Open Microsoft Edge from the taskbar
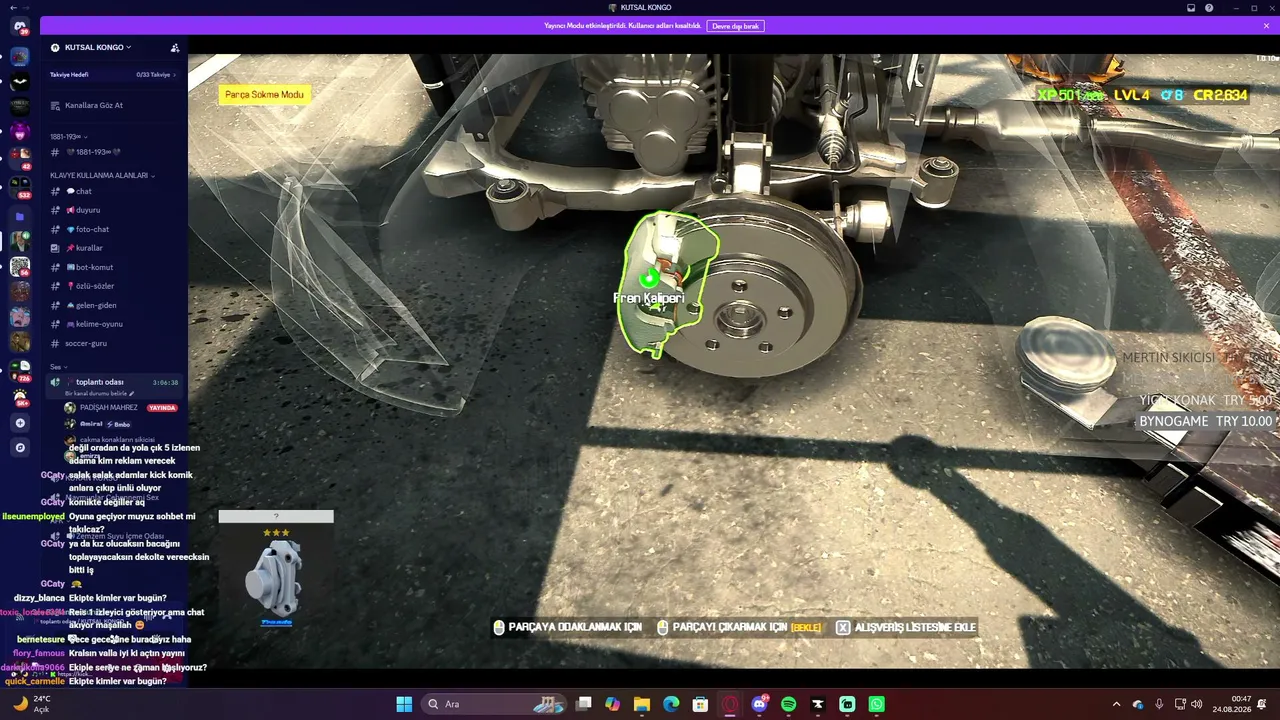1280x720 pixels. (x=671, y=704)
